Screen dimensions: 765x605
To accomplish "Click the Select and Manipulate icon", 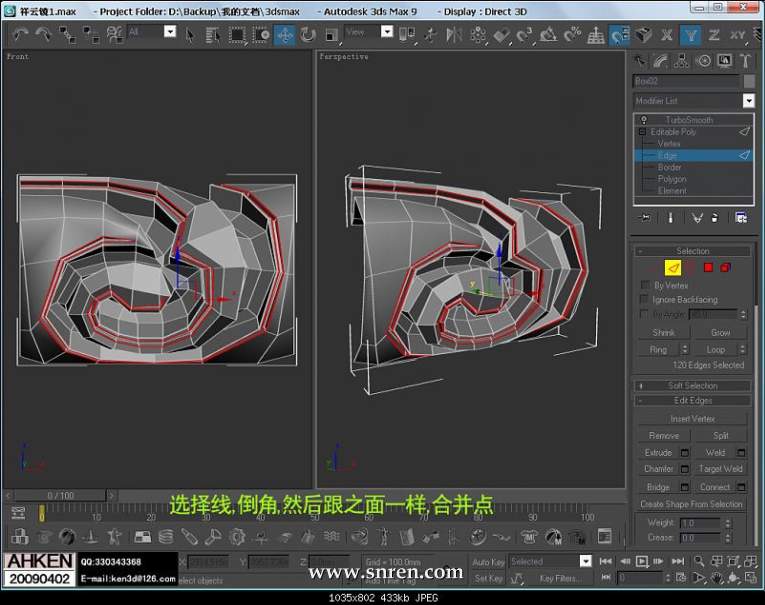I will (430, 34).
